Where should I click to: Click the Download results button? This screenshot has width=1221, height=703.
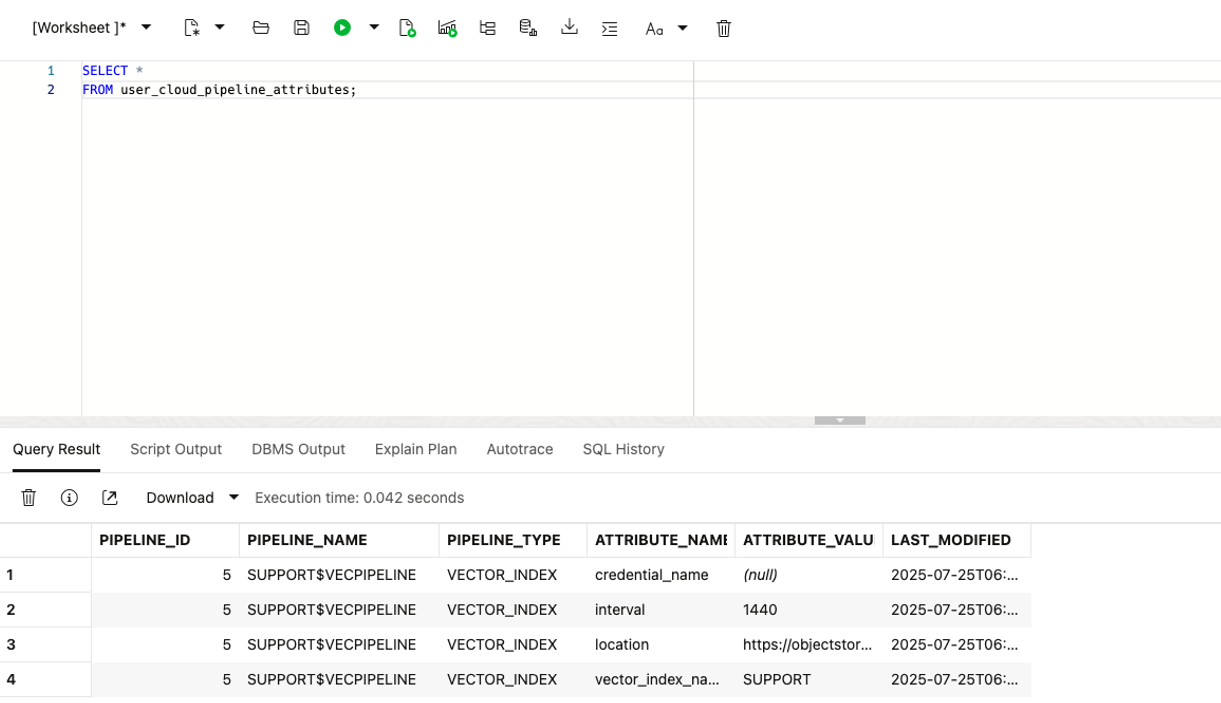[x=180, y=497]
